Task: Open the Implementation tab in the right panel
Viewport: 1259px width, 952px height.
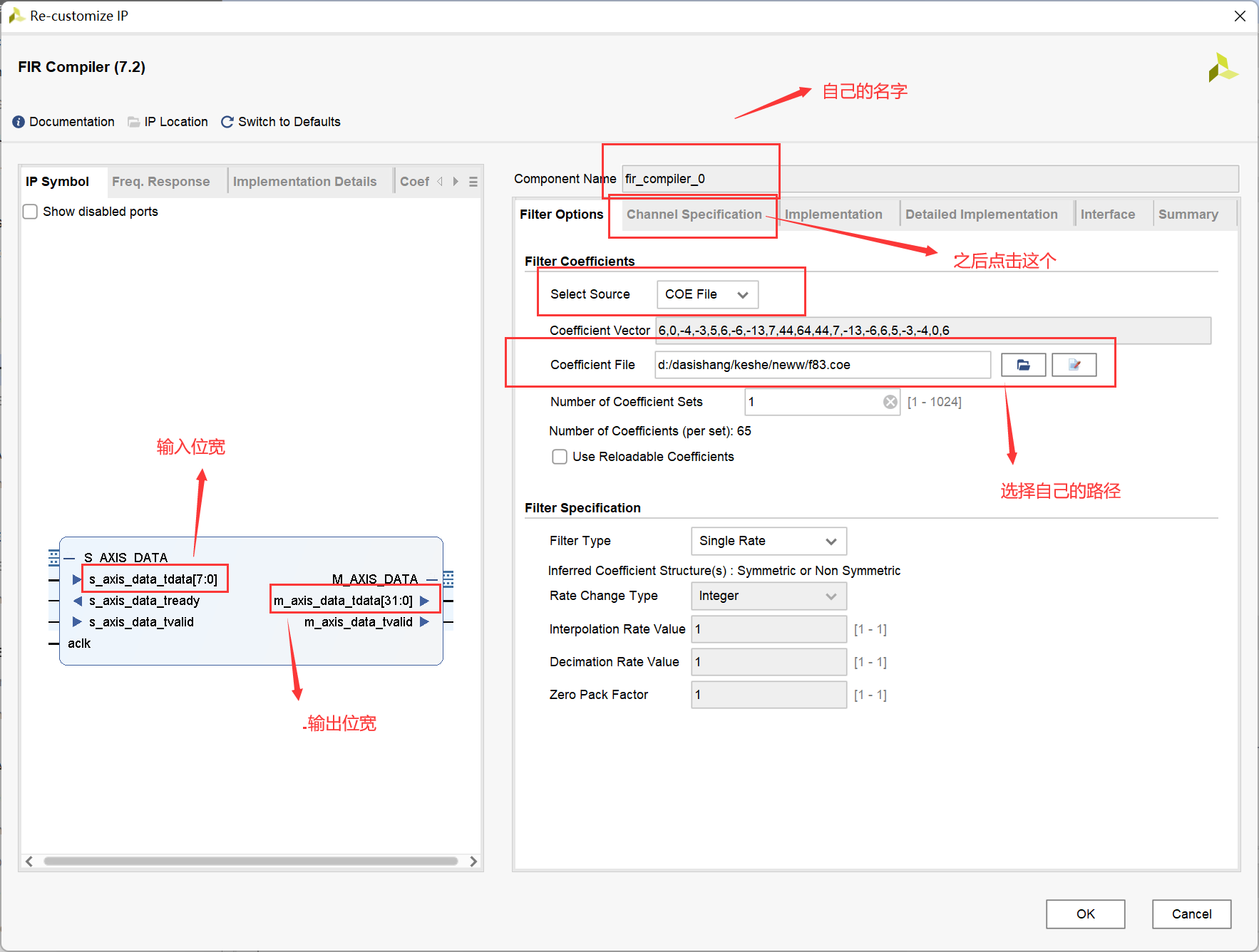Action: click(833, 214)
